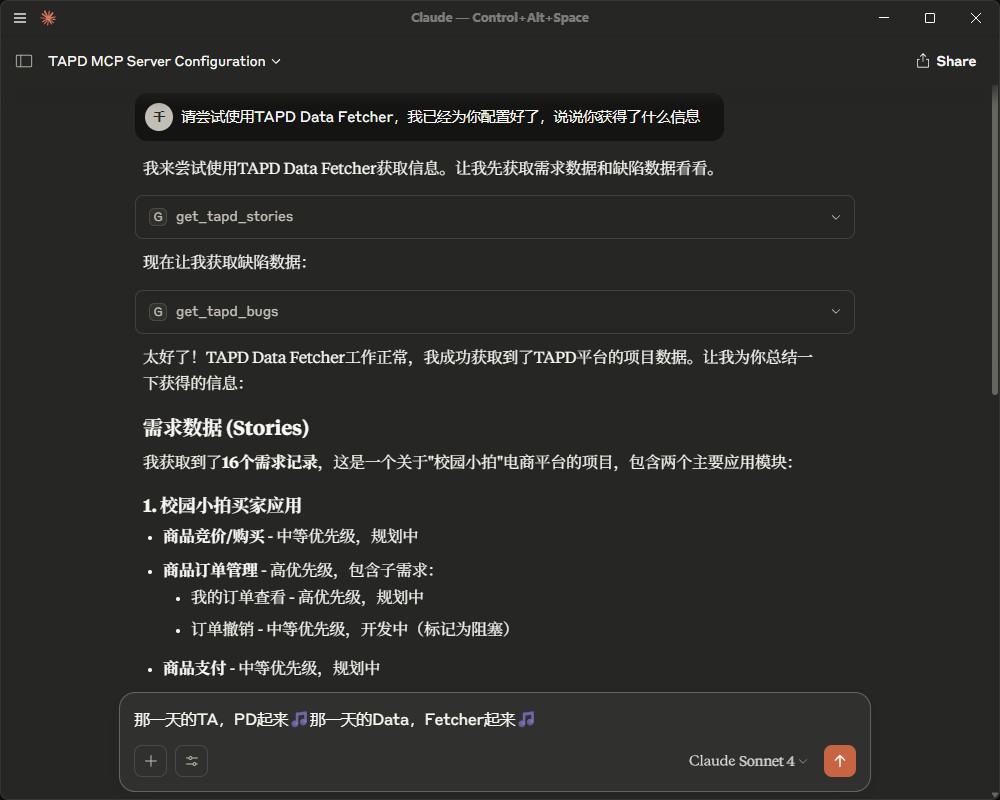
Task: Toggle the conversation sidebar icon beside the title
Action: tap(23, 61)
